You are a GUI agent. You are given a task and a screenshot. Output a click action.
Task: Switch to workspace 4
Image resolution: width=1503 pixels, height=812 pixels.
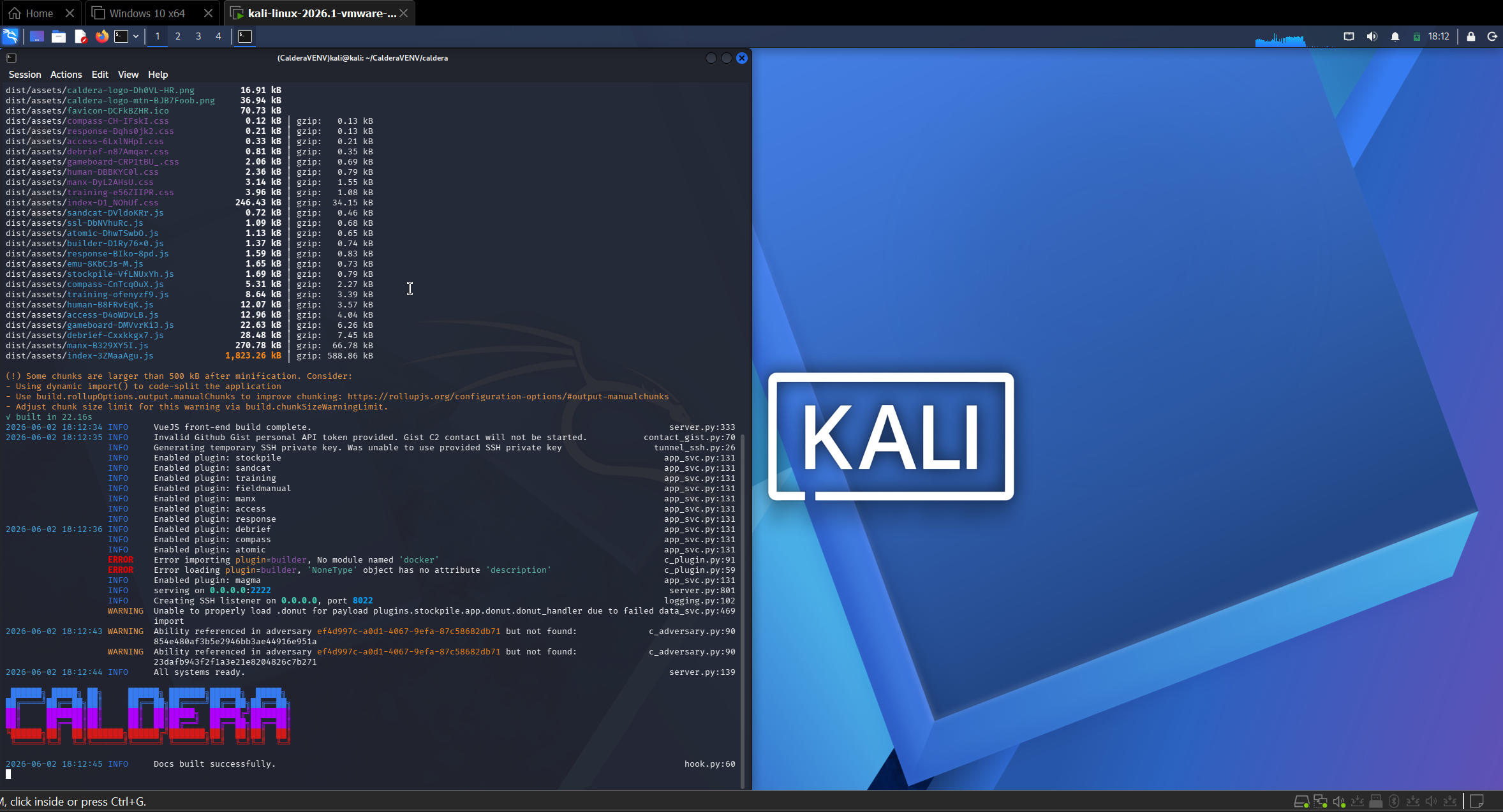[x=218, y=36]
